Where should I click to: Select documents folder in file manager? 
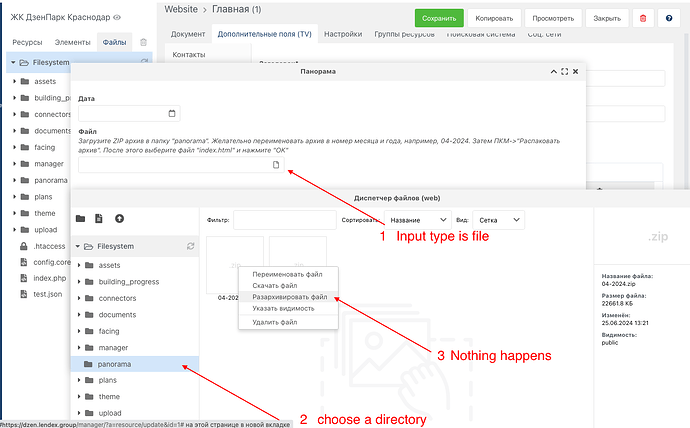click(117, 315)
